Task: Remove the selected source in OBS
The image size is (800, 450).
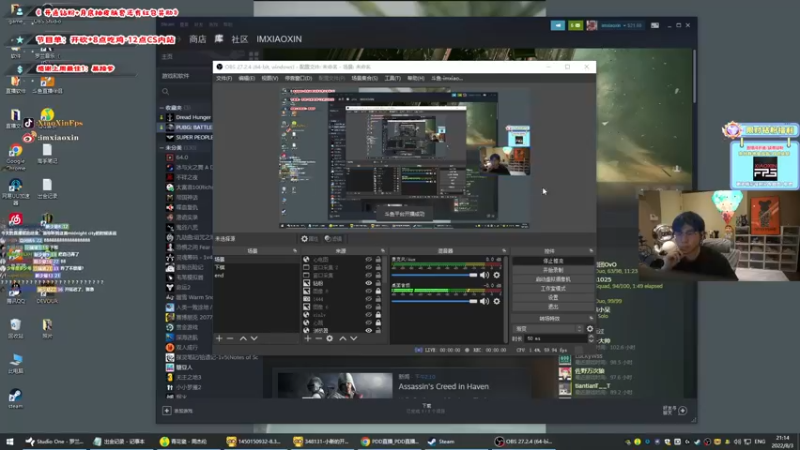Action: coord(318,338)
